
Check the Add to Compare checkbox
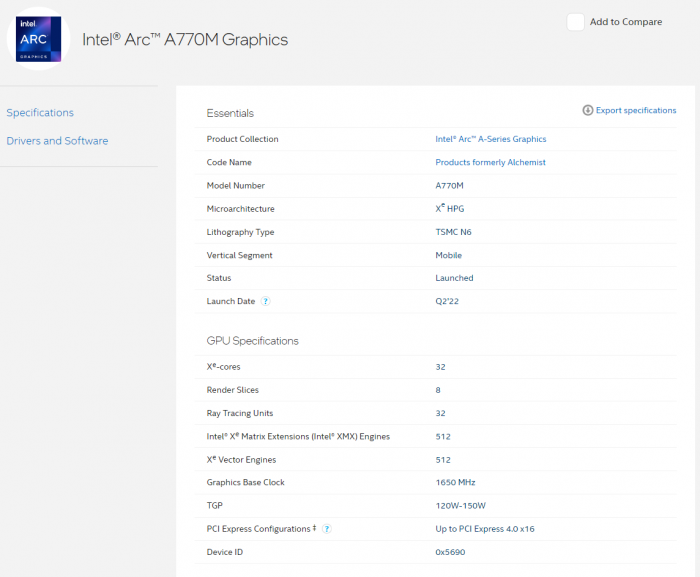575,22
